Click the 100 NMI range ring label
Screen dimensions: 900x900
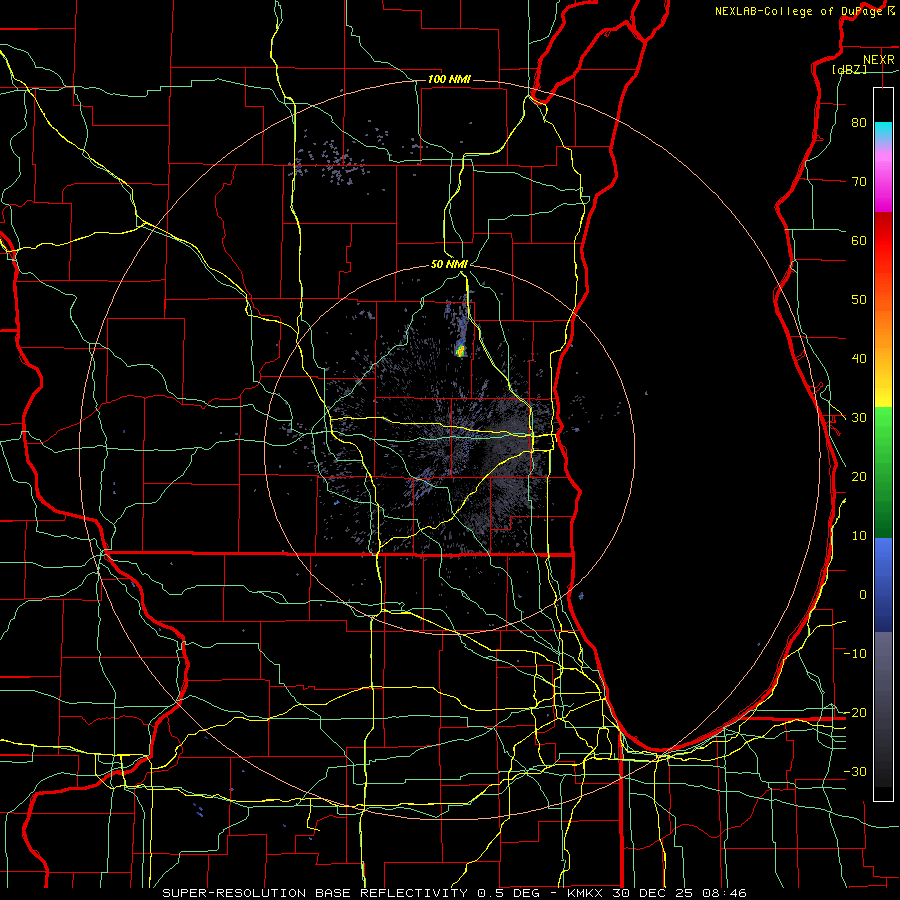click(449, 79)
